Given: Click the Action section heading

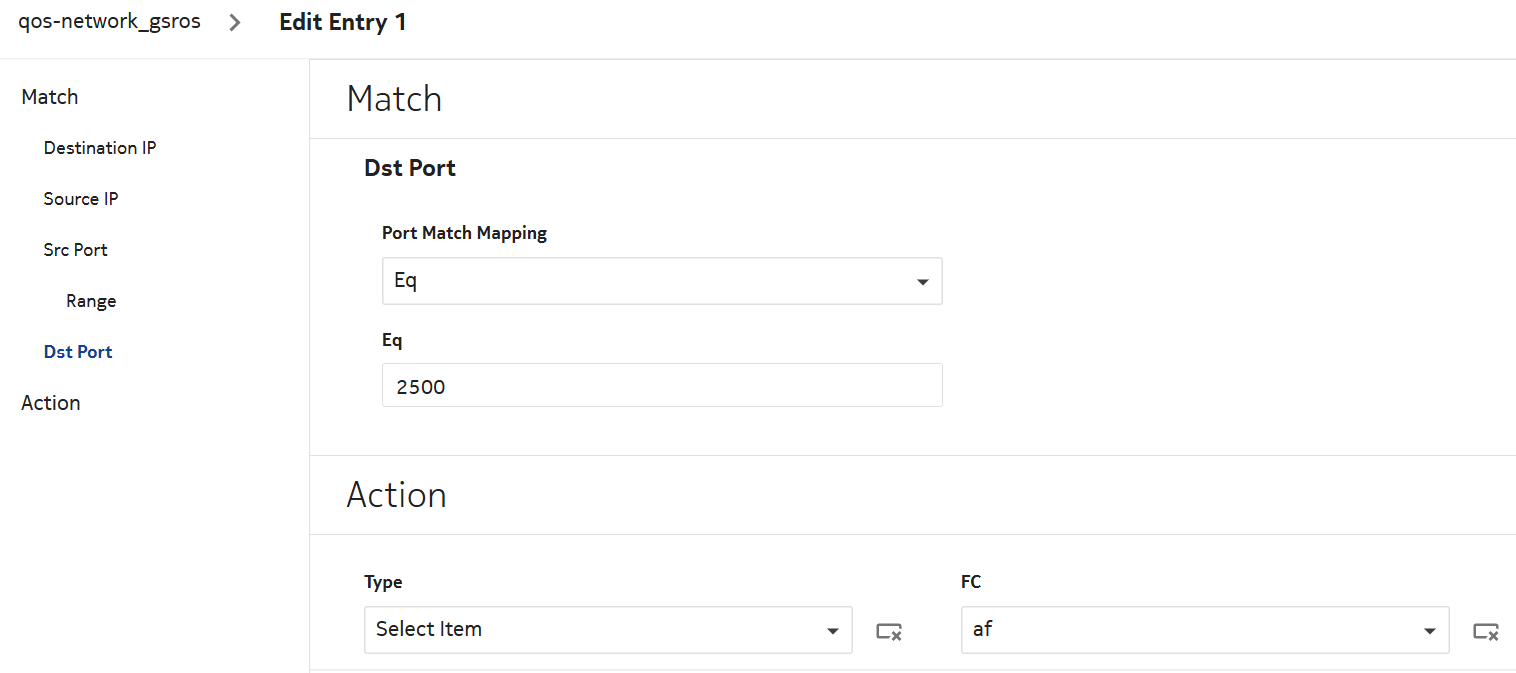Looking at the screenshot, I should click(396, 495).
